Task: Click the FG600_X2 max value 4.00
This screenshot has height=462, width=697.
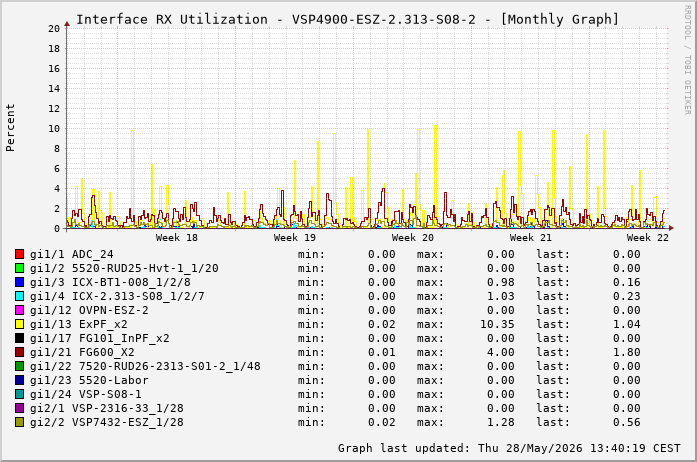Action: click(x=501, y=352)
